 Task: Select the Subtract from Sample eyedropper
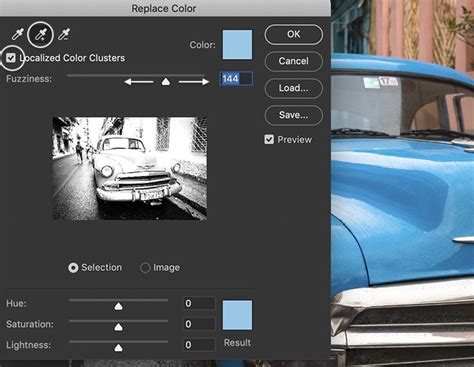pos(64,34)
